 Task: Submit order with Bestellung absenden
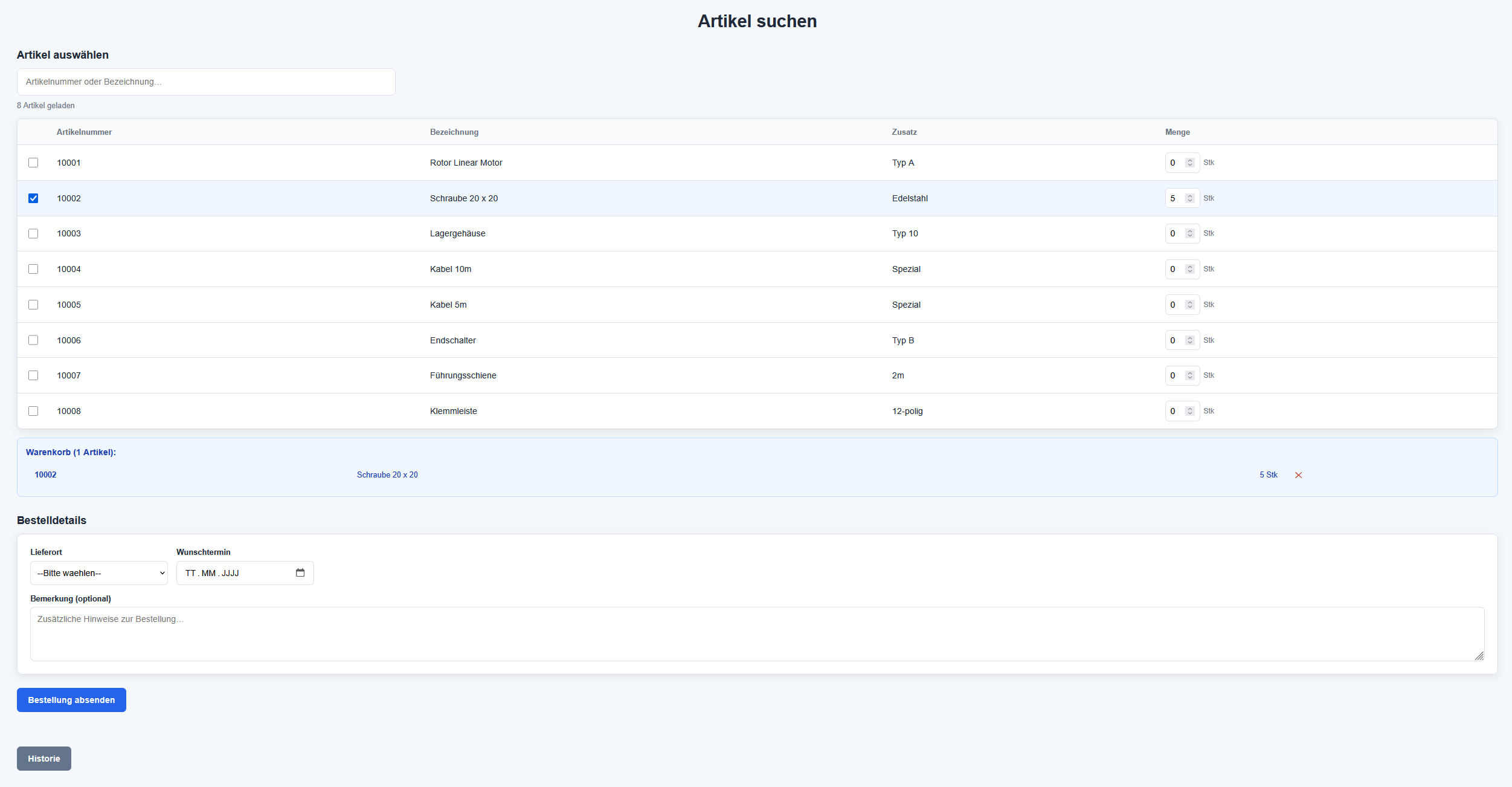(71, 700)
